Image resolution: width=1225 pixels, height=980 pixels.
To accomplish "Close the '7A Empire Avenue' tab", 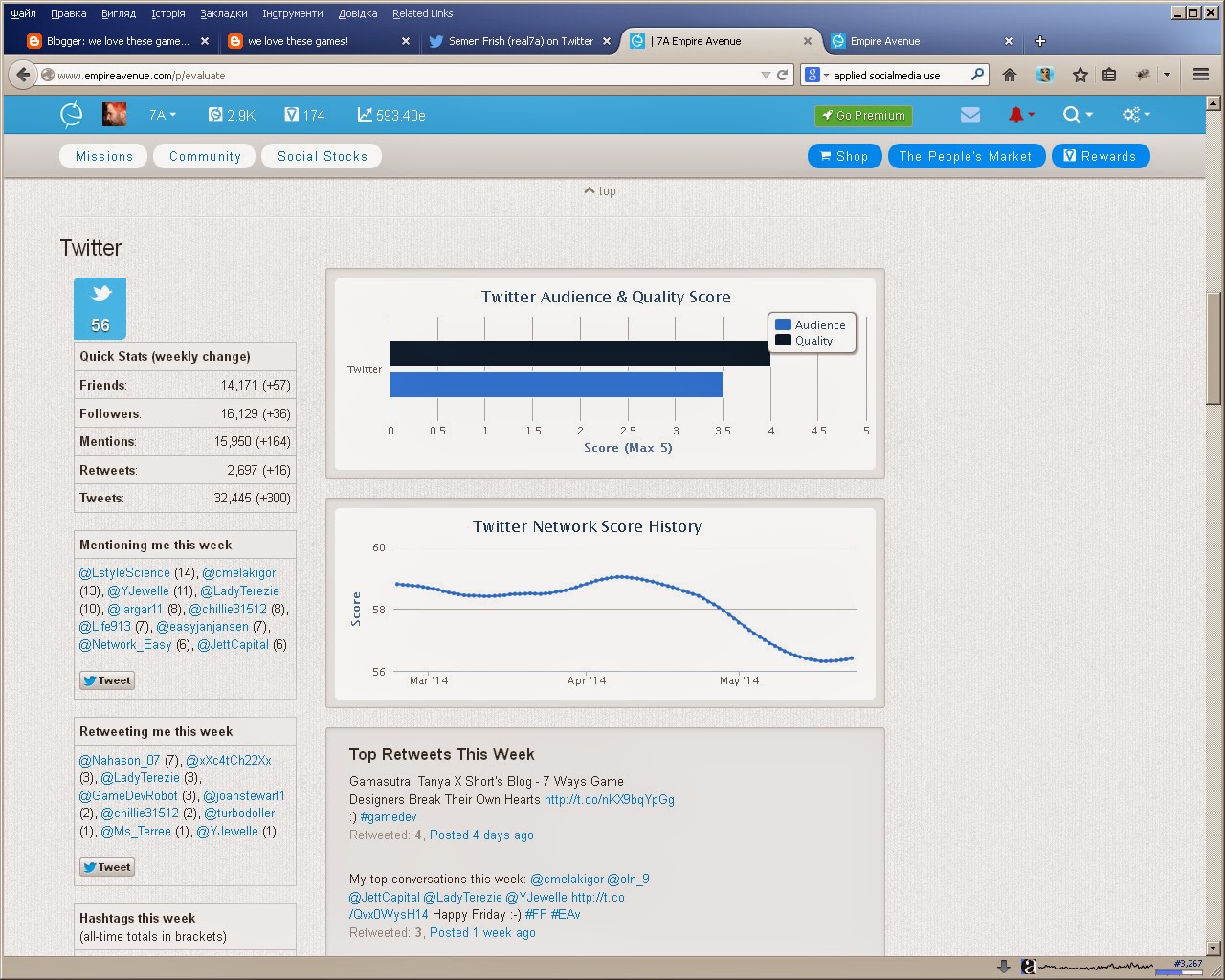I will tap(808, 41).
